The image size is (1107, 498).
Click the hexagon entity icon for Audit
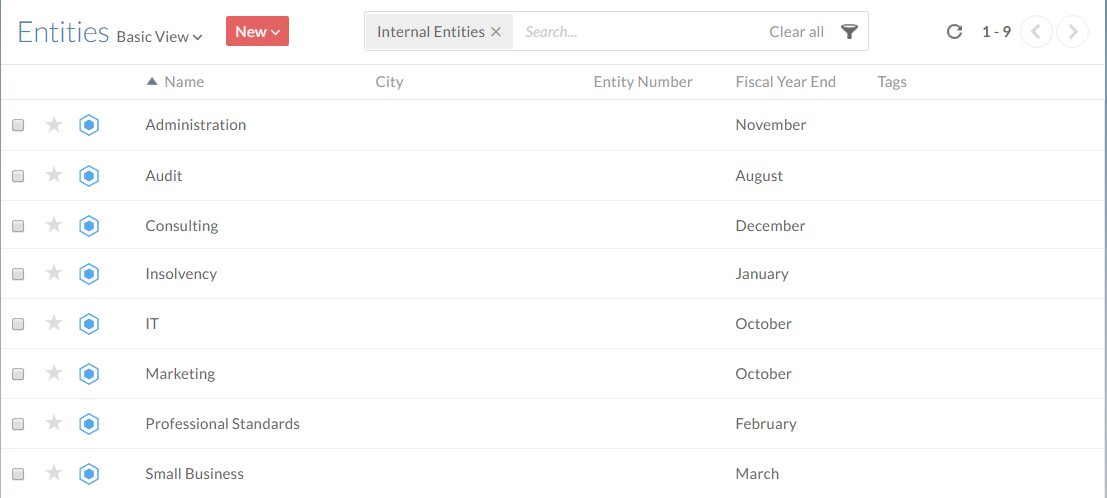(89, 176)
